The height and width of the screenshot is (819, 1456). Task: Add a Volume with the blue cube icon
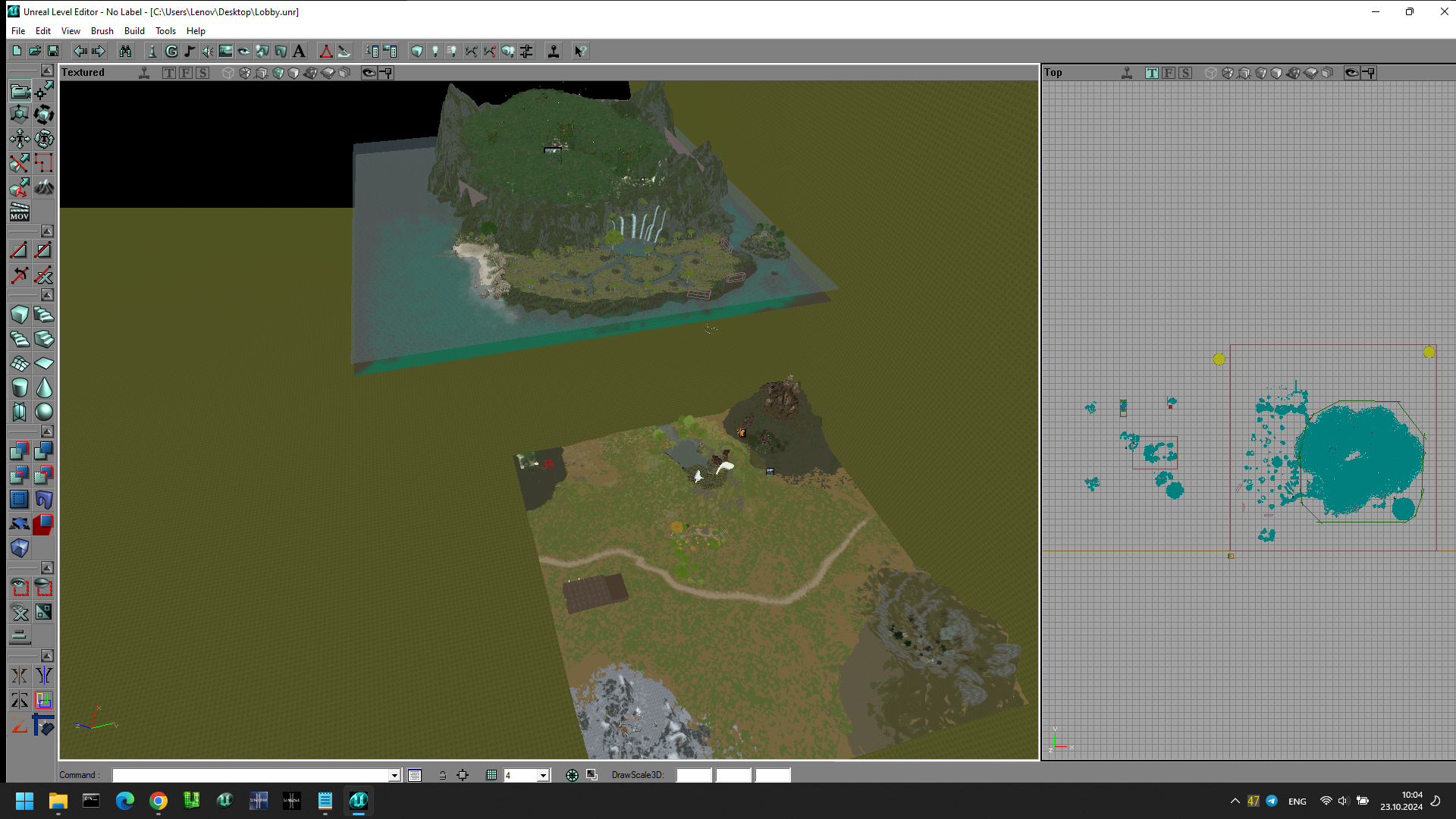[x=20, y=549]
